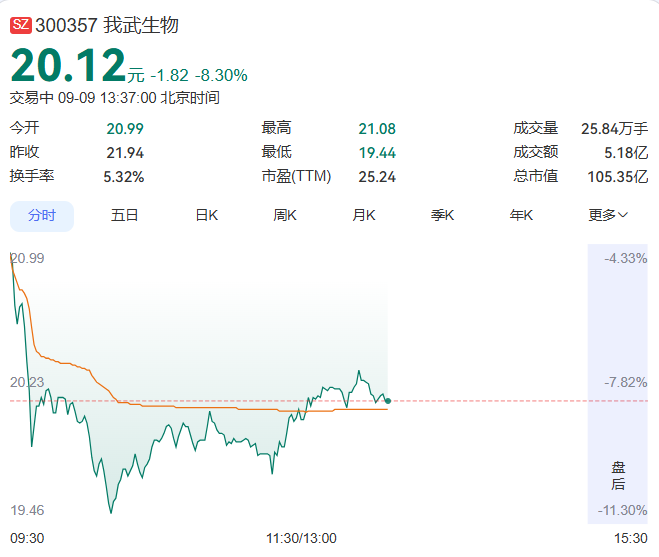This screenshot has height=557, width=659.
Task: Select the 季K quarterly chart tab
Action: 443,216
